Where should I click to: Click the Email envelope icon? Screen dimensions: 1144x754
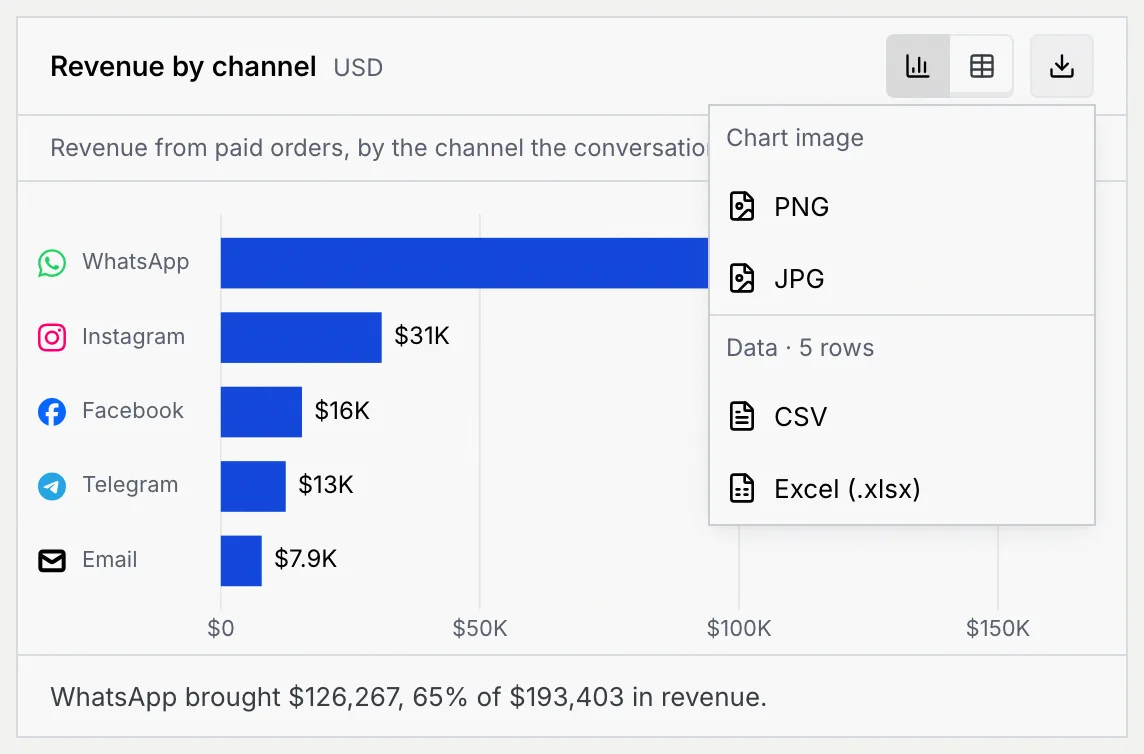[x=52, y=561]
